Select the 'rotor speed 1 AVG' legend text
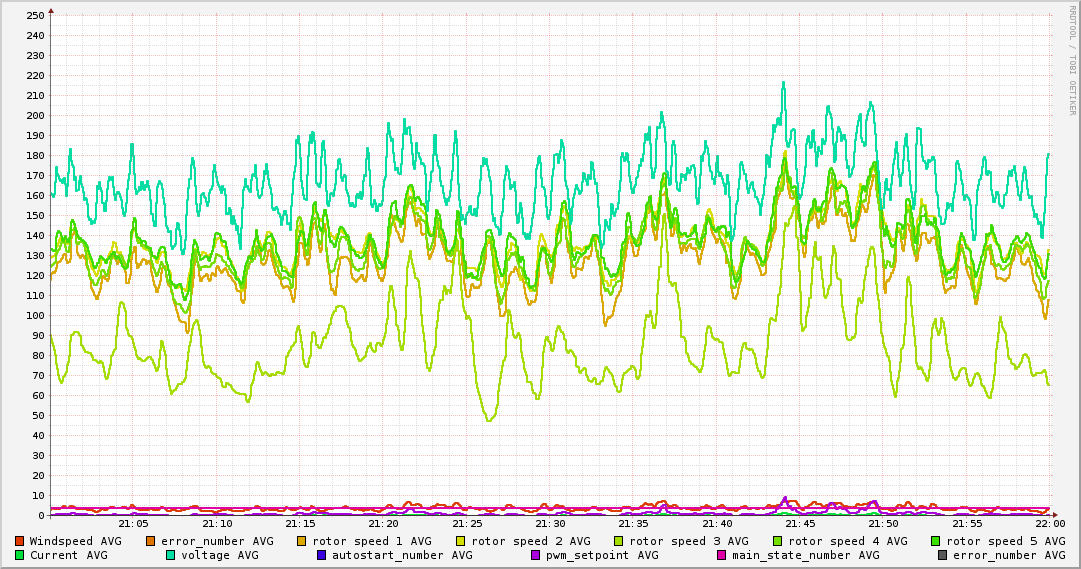 click(x=372, y=542)
